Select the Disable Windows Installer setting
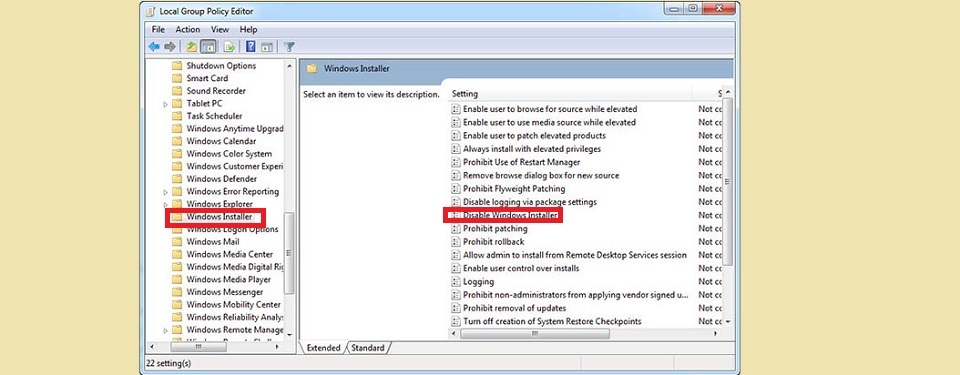The width and height of the screenshot is (960, 375). 510,215
